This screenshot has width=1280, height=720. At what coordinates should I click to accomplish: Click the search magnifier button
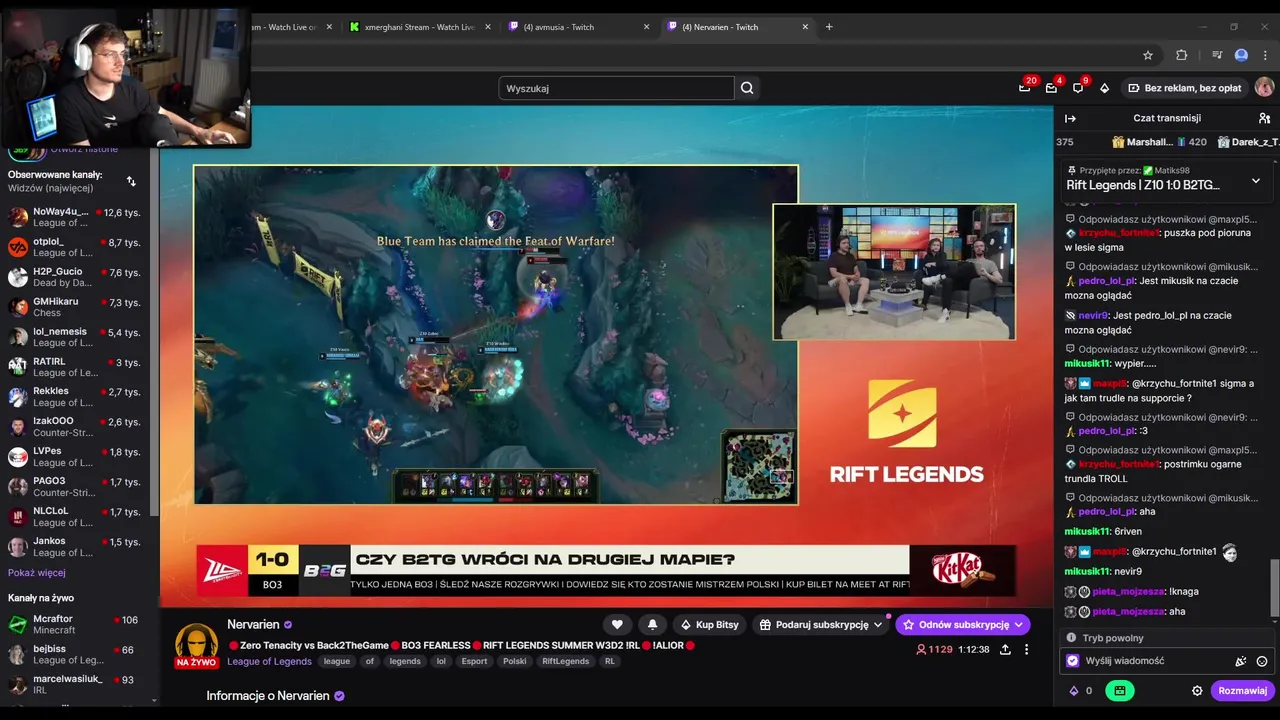coord(747,88)
